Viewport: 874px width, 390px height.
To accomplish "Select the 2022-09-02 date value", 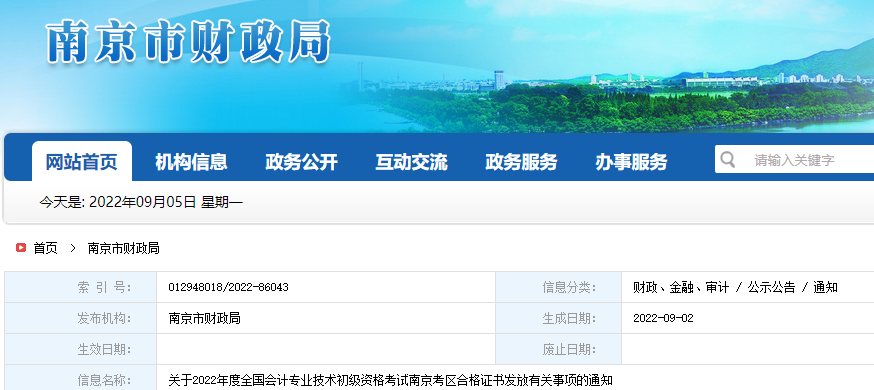I will click(x=663, y=319).
